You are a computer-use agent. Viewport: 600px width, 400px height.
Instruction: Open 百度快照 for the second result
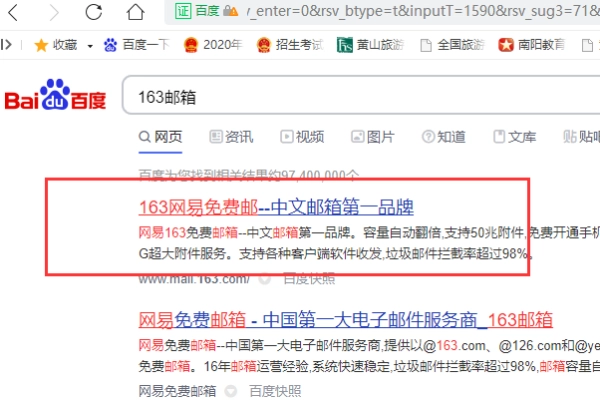click(x=275, y=391)
